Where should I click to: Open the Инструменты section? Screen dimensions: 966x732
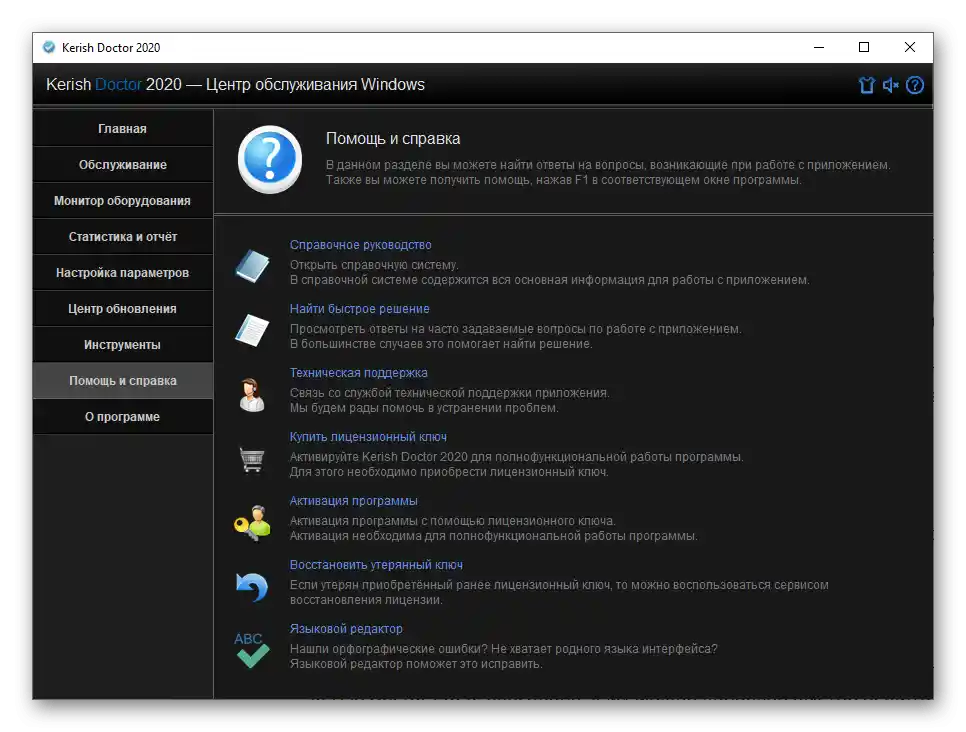pos(123,345)
